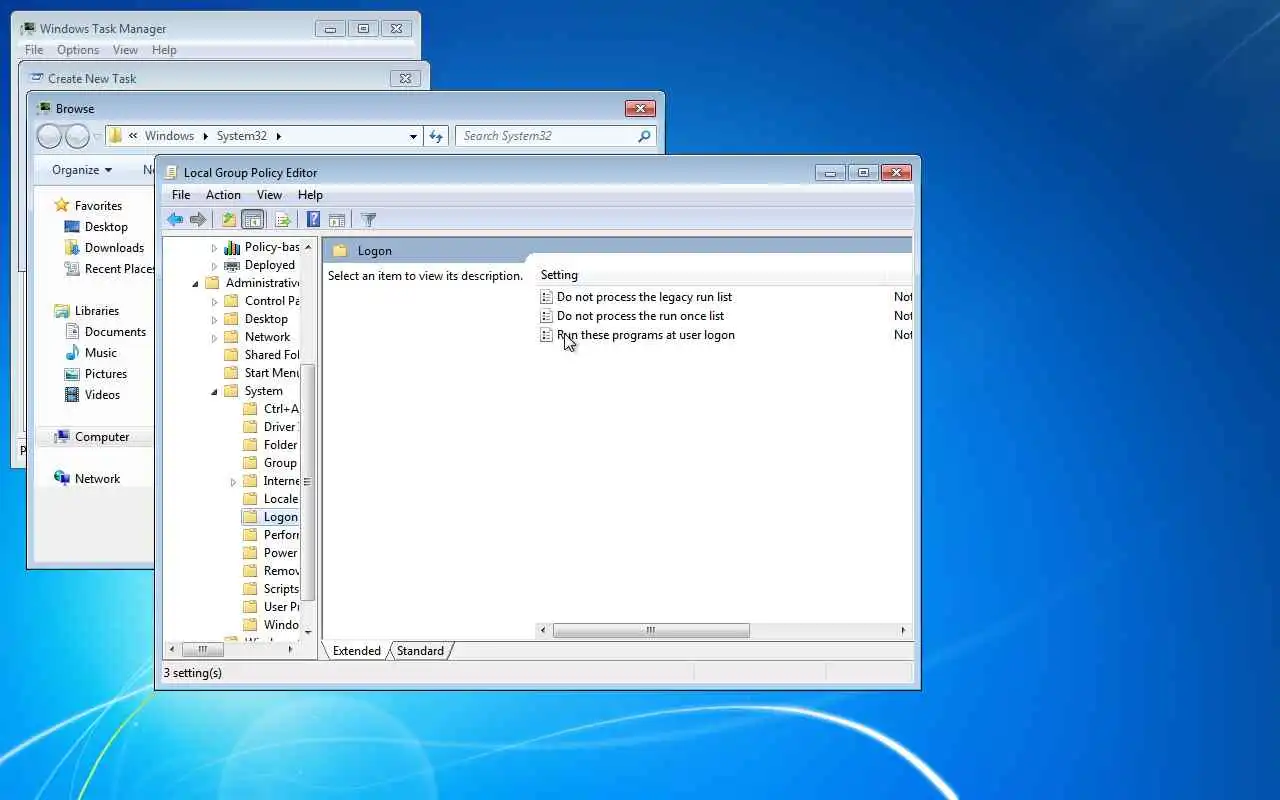Click the refresh icon in Browse address bar
Viewport: 1280px width, 800px height.
tap(436, 136)
